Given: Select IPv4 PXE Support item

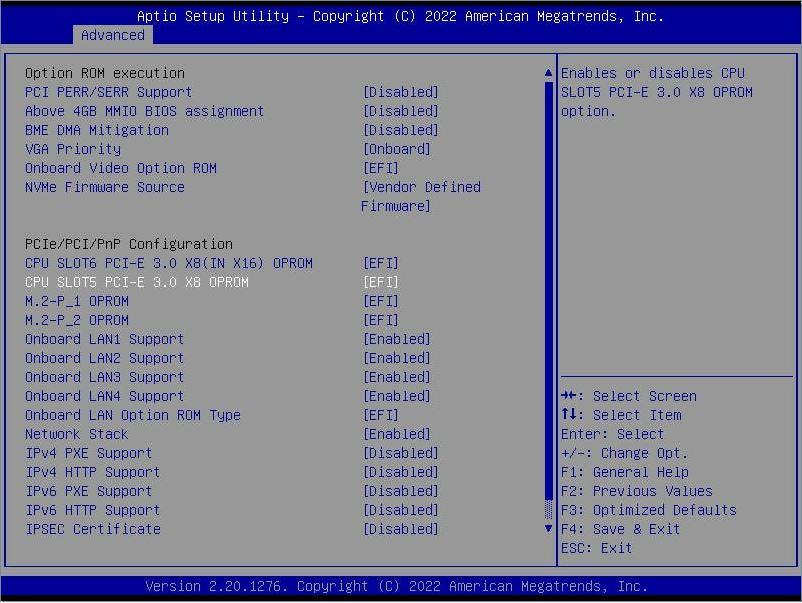Looking at the screenshot, I should [x=88, y=453].
